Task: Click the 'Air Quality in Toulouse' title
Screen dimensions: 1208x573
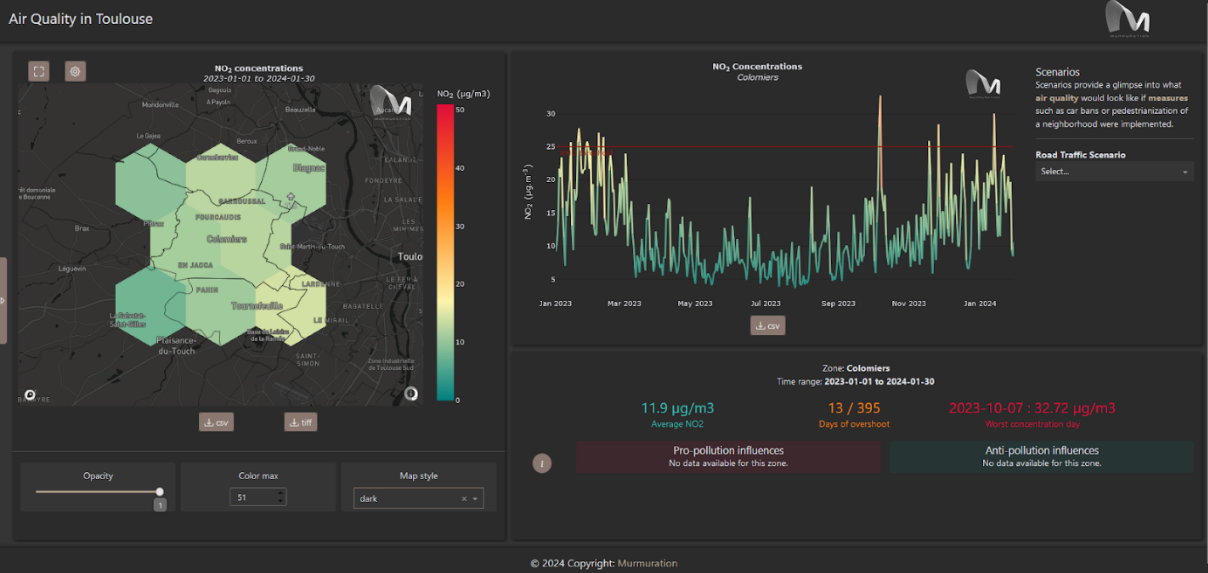Action: click(81, 19)
